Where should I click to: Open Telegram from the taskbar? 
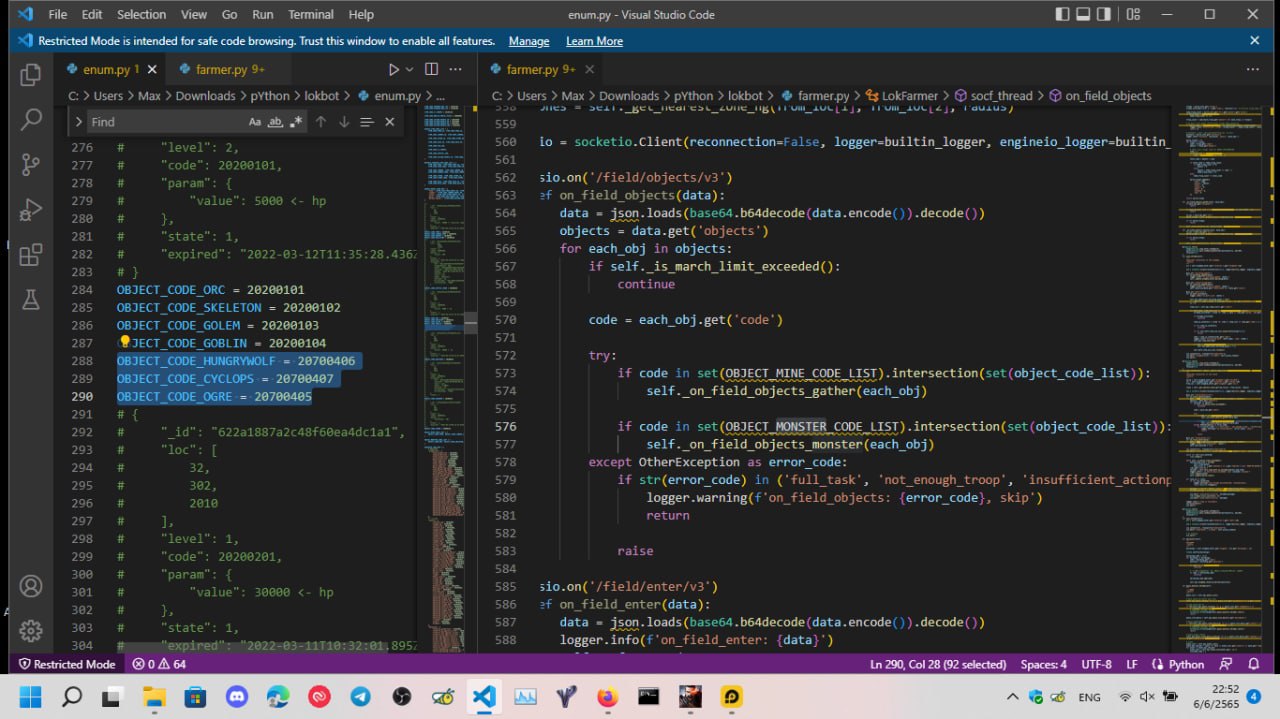tap(360, 697)
